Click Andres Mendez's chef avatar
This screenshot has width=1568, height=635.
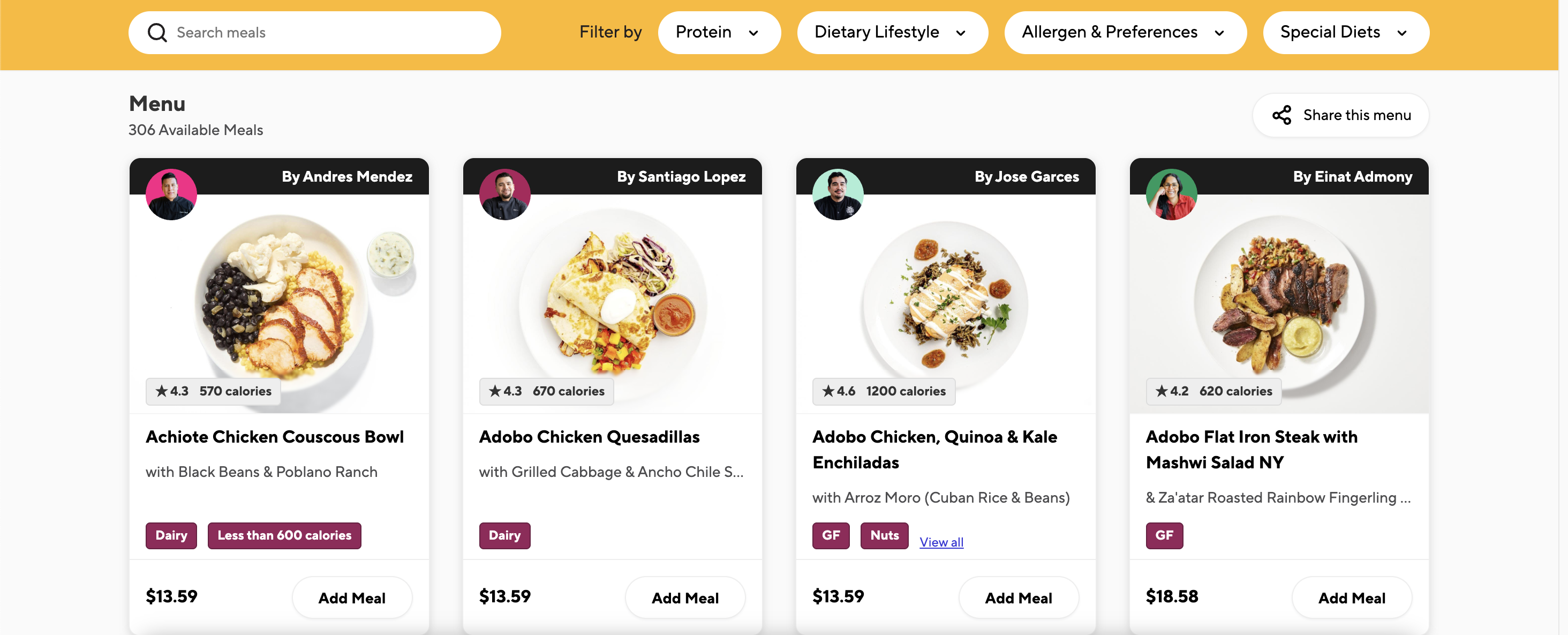[171, 194]
